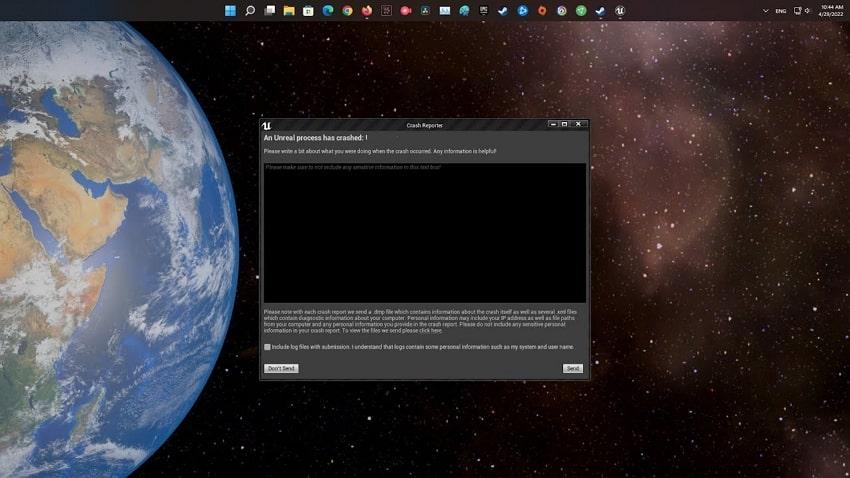Open the 'click here' link to view files
Screen dimensions: 850x478
430,331
